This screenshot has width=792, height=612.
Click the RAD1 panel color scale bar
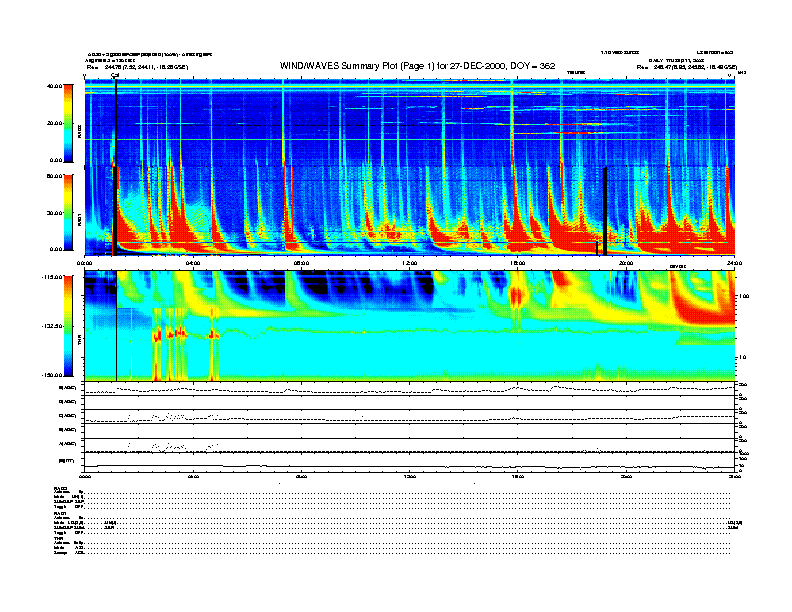click(68, 212)
